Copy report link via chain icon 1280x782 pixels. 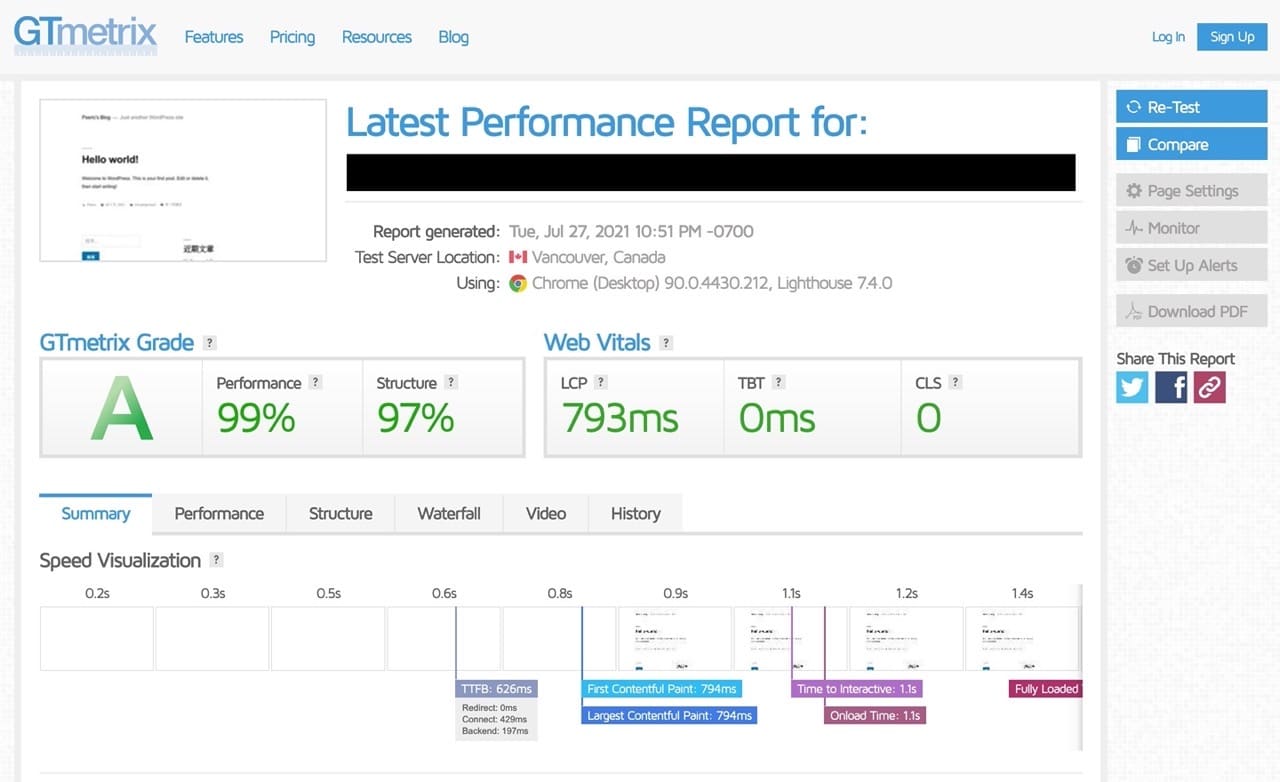[1209, 387]
